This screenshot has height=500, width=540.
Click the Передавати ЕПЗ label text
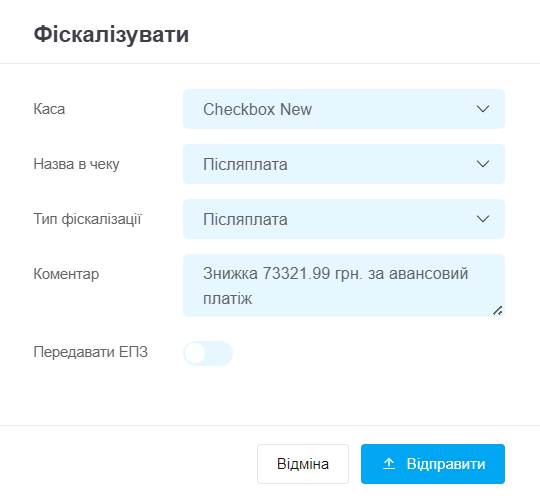click(91, 352)
